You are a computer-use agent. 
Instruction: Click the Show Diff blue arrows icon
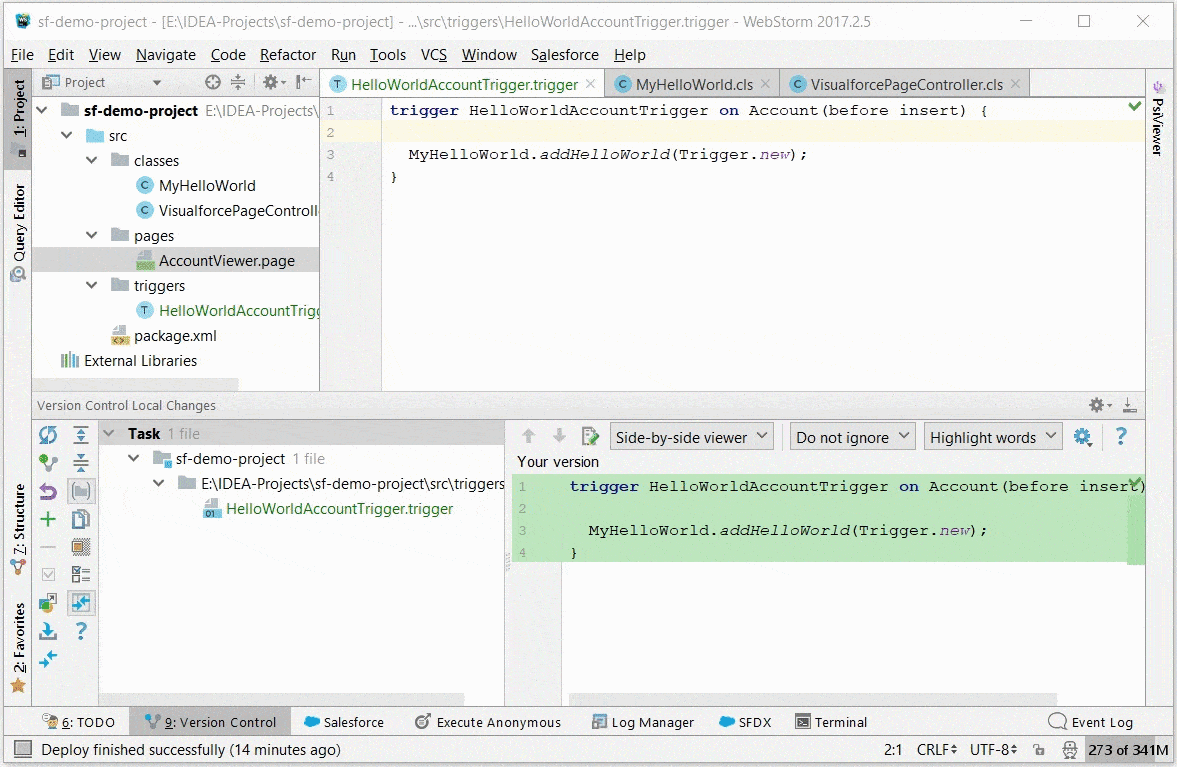[x=48, y=659]
